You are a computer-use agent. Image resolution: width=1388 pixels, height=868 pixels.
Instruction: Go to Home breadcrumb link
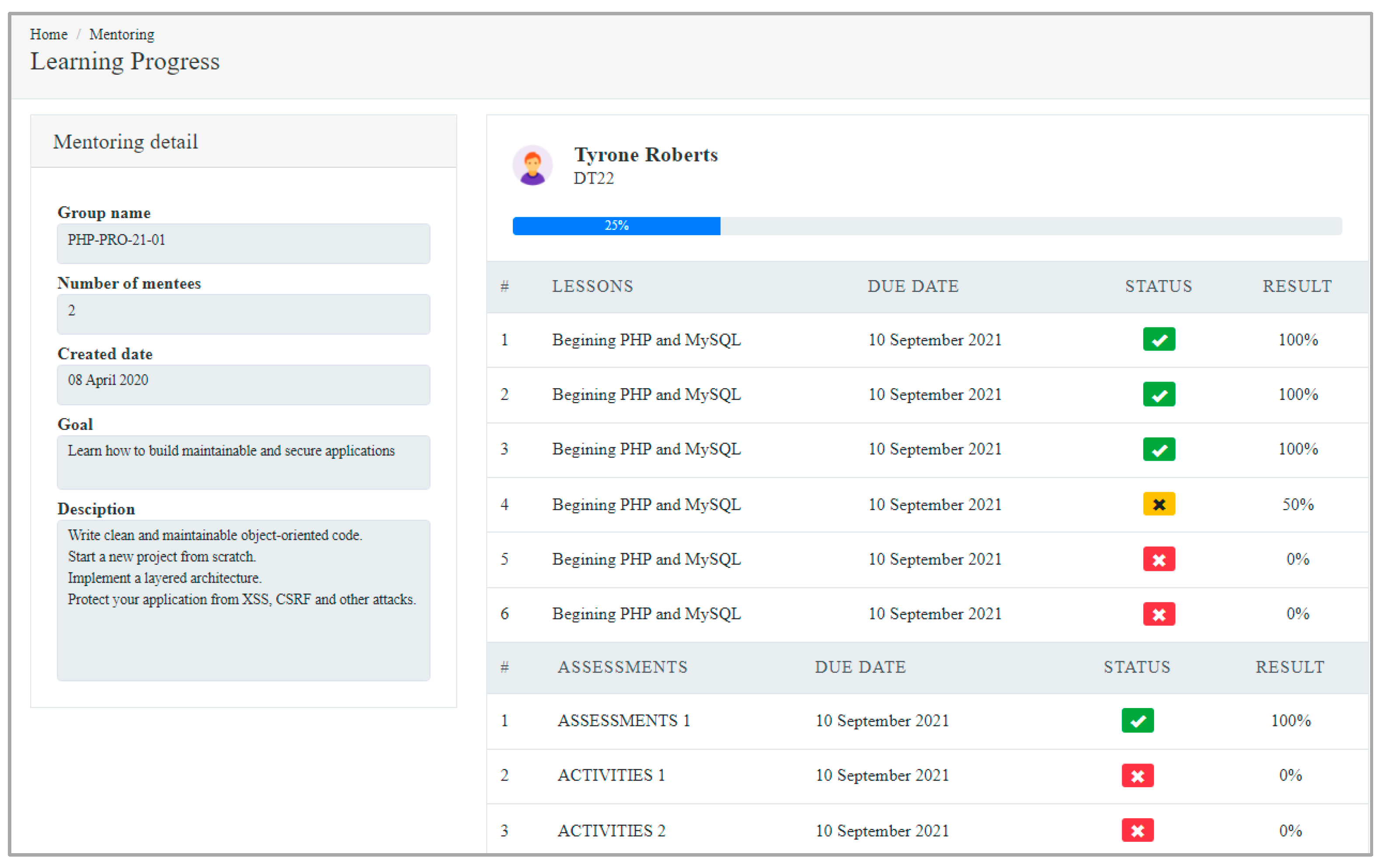click(49, 35)
